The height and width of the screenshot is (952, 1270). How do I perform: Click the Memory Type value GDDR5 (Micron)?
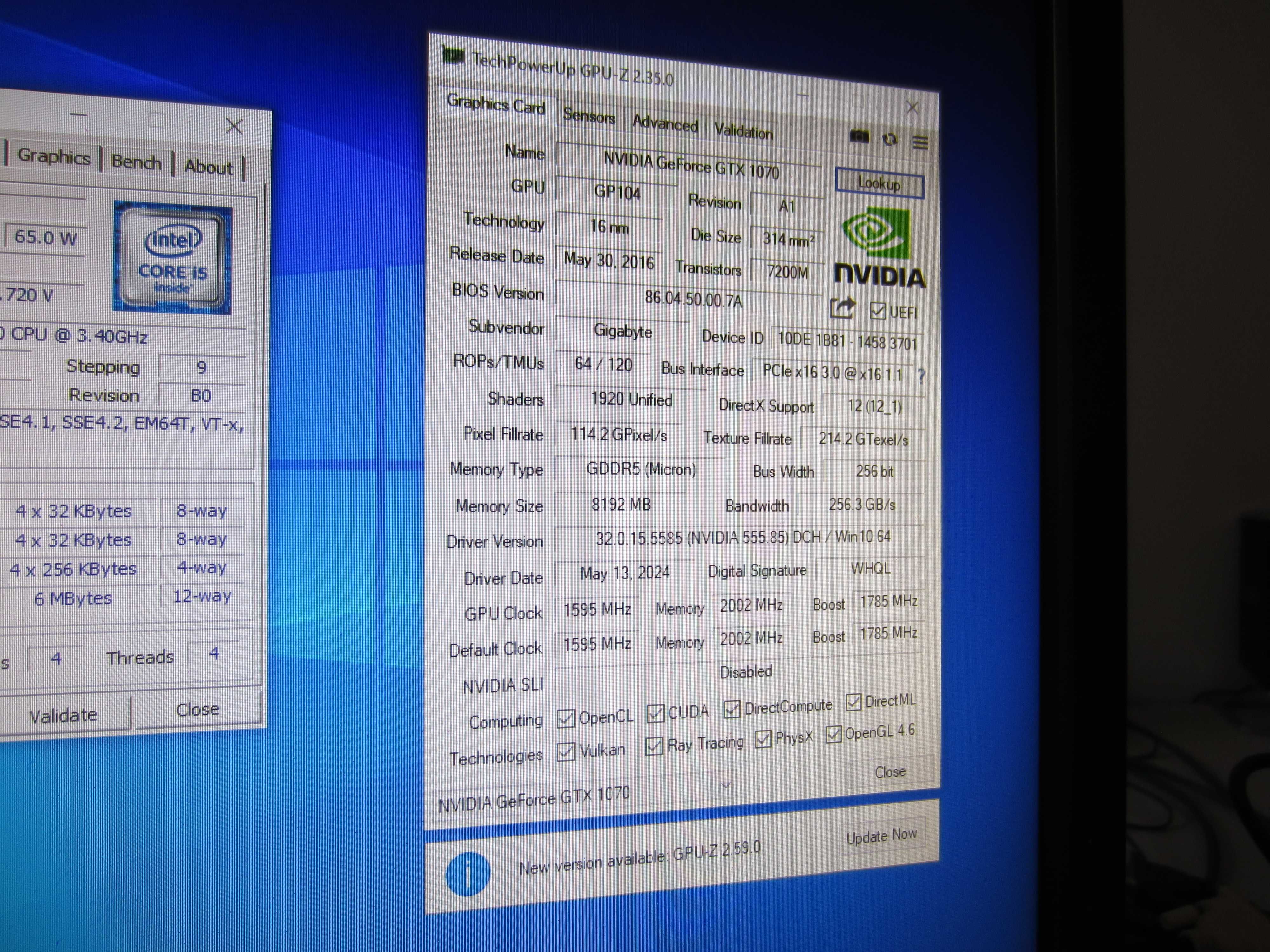(641, 470)
